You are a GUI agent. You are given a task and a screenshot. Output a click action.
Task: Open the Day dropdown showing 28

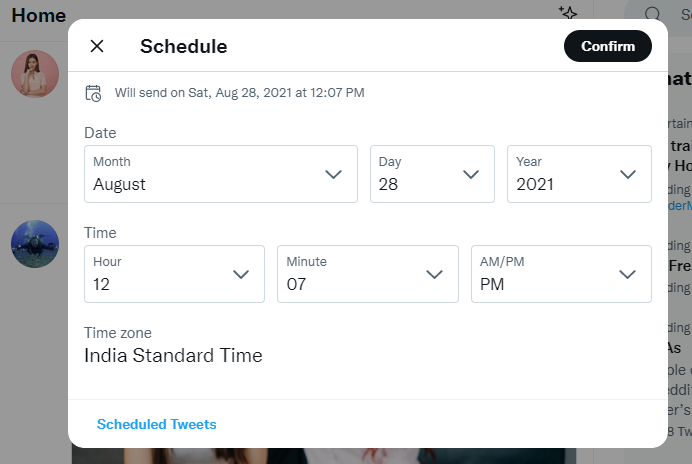(x=432, y=174)
